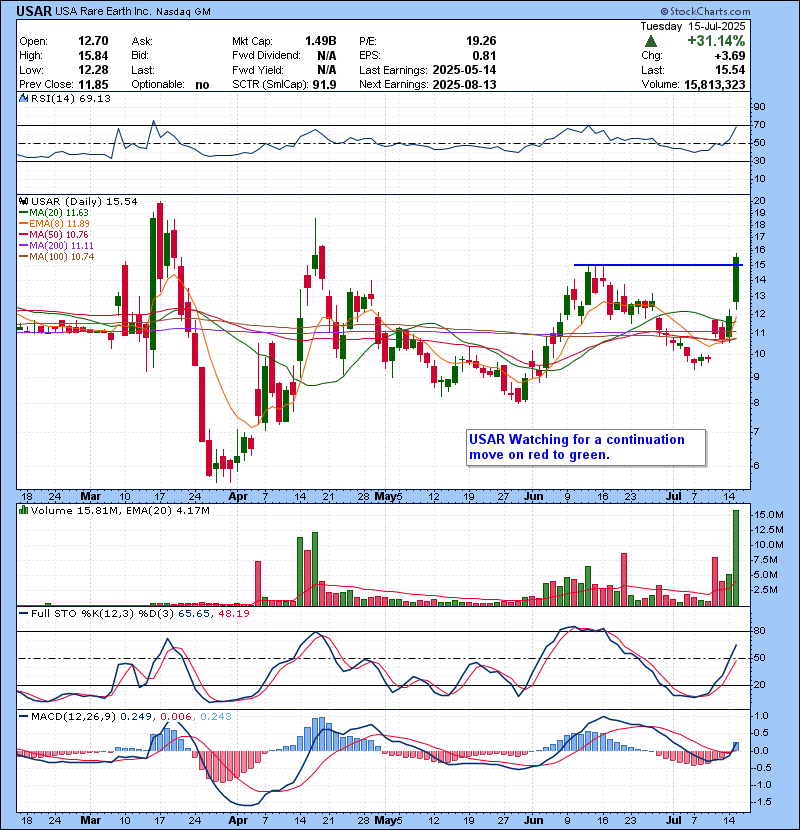Image resolution: width=800 pixels, height=830 pixels.
Task: Click the SCTR (SmlCap) value 91.9
Action: (x=325, y=84)
